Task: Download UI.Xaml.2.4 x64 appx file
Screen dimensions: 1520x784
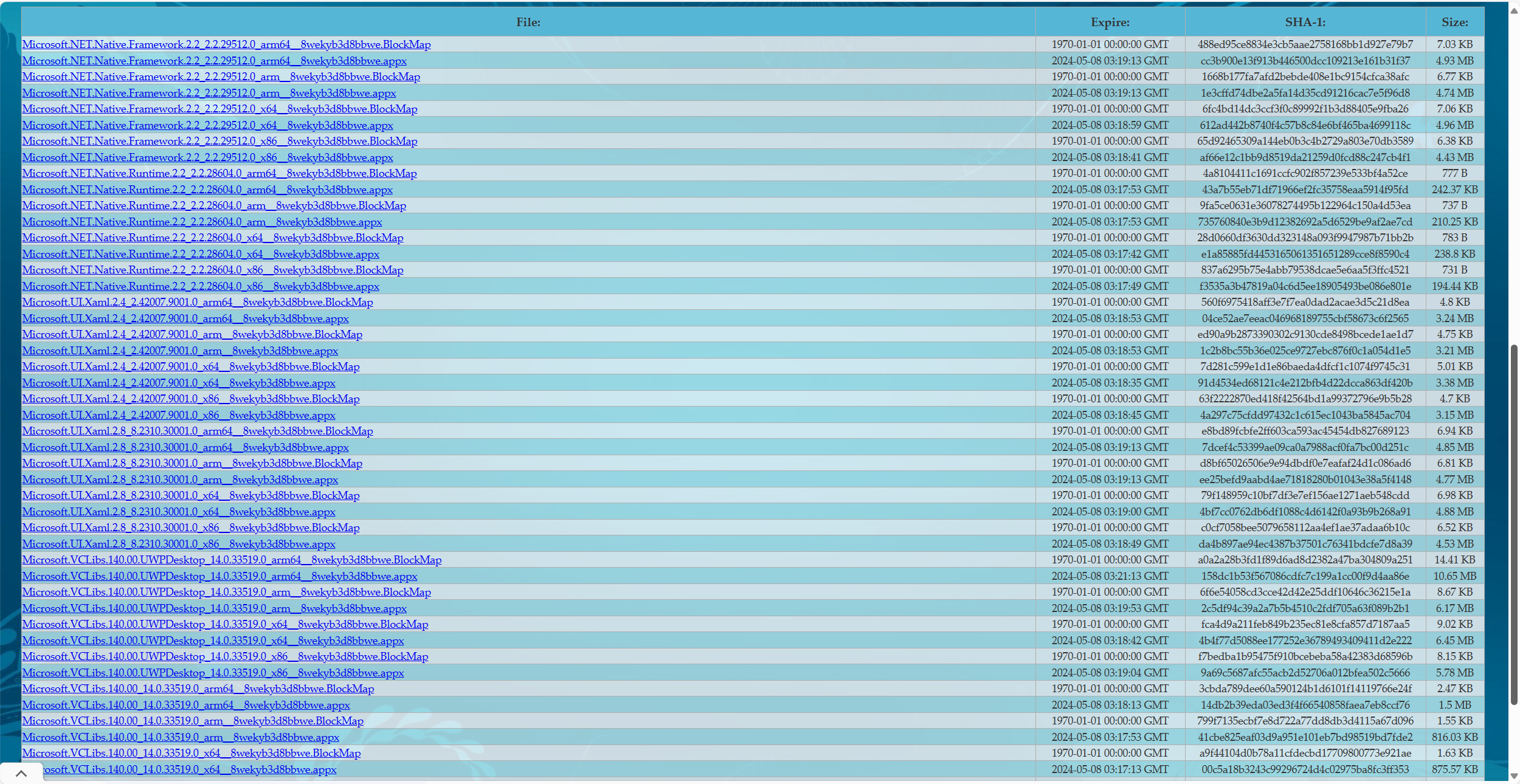Action: point(179,383)
